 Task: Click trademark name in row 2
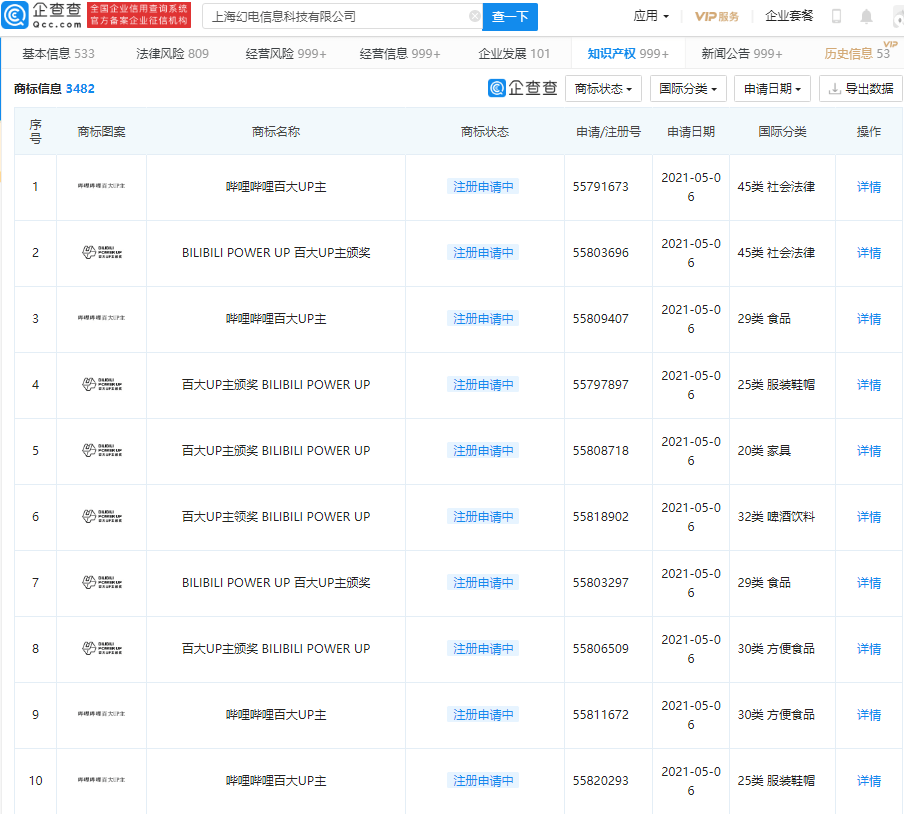click(x=276, y=253)
